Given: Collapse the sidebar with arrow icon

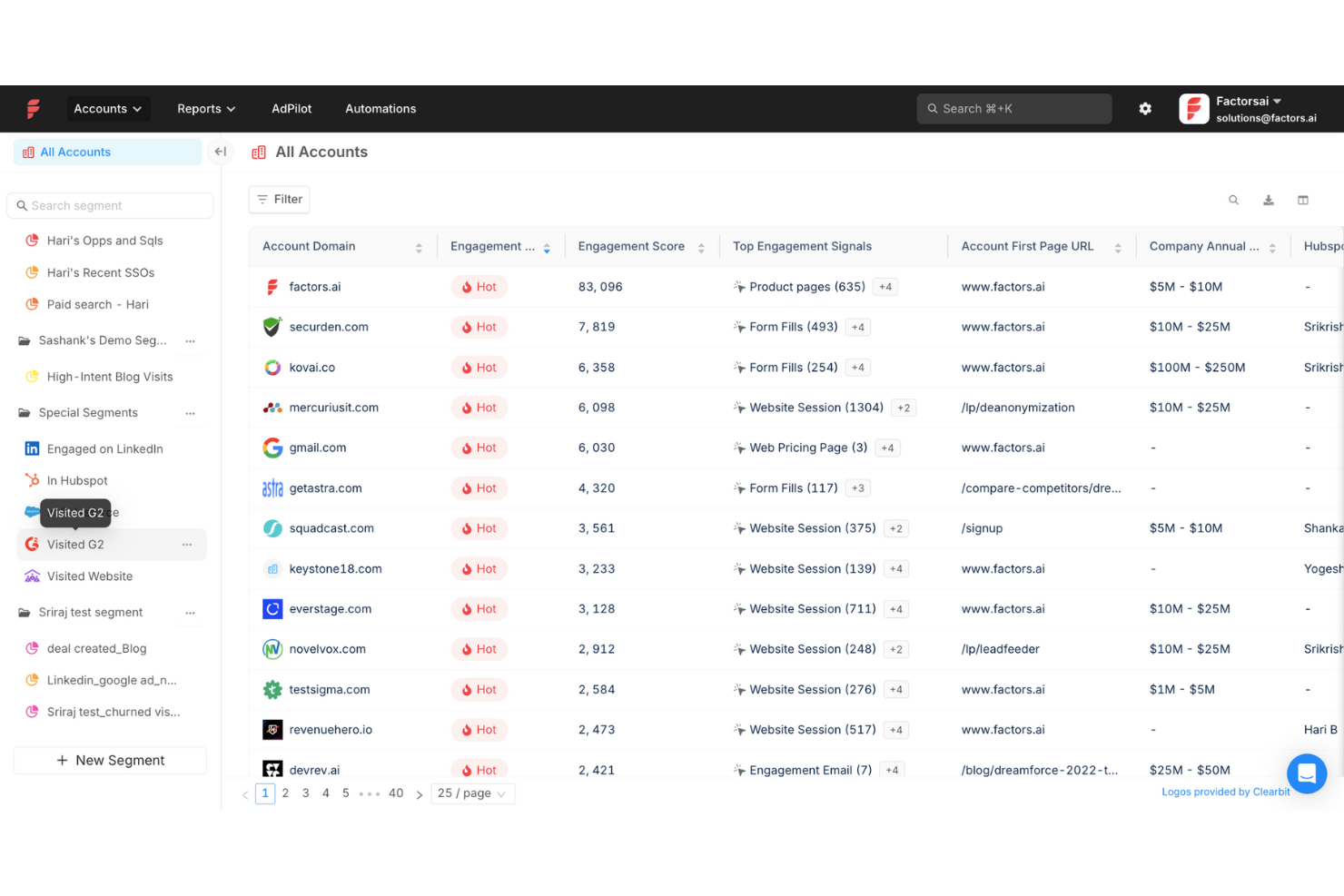Looking at the screenshot, I should click(x=221, y=152).
